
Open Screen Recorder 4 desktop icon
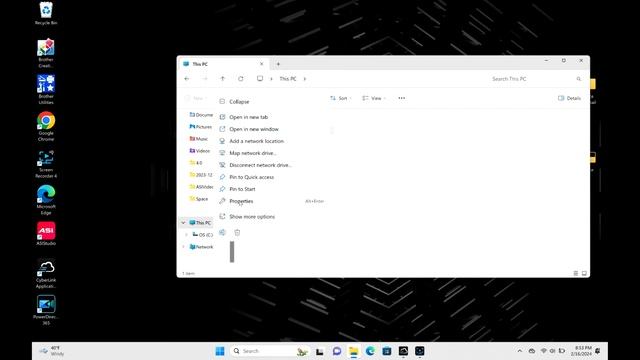46,164
